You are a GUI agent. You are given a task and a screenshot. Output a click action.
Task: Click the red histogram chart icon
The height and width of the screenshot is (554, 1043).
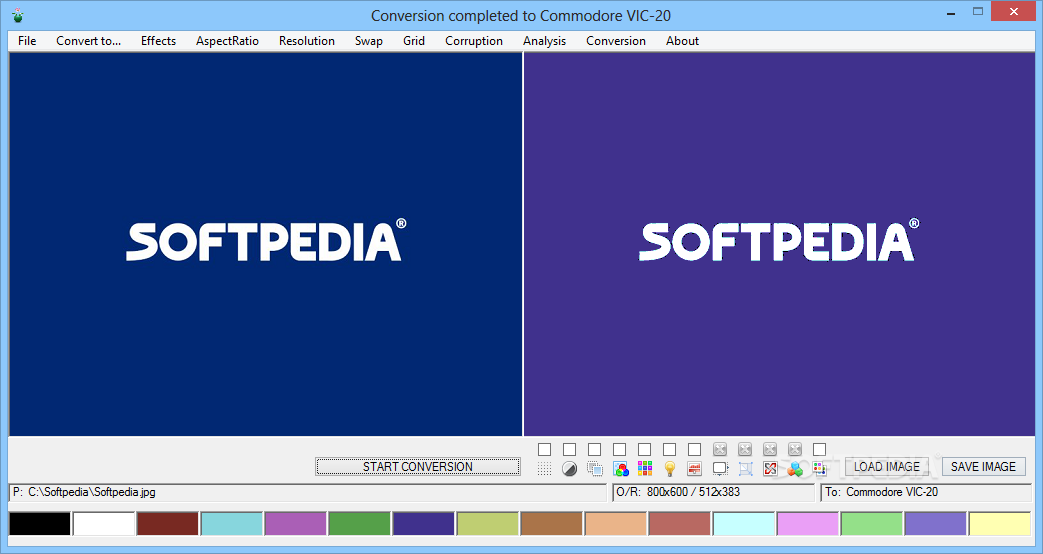point(694,469)
